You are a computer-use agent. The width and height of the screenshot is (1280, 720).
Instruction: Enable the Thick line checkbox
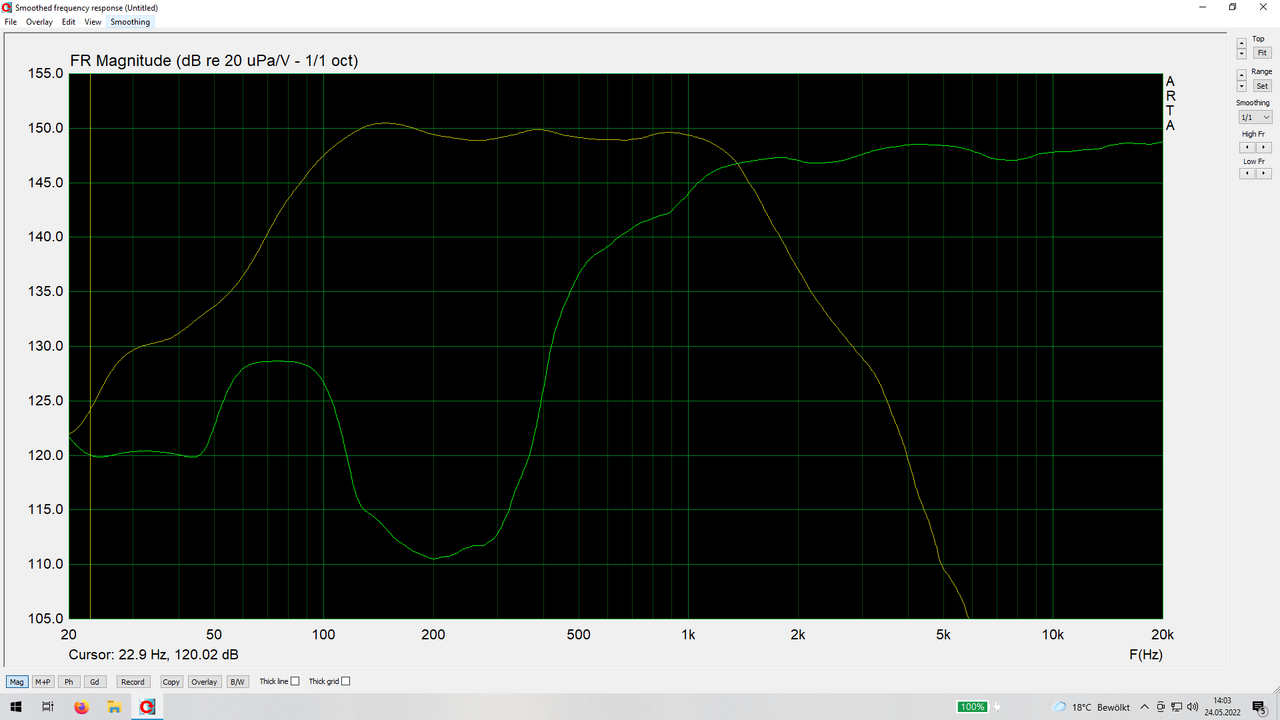point(294,682)
